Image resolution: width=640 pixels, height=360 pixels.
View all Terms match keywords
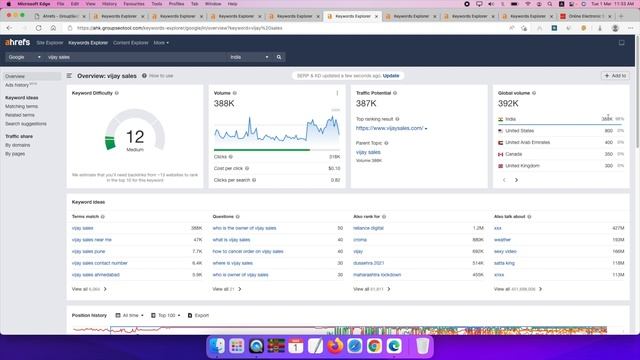(89, 289)
